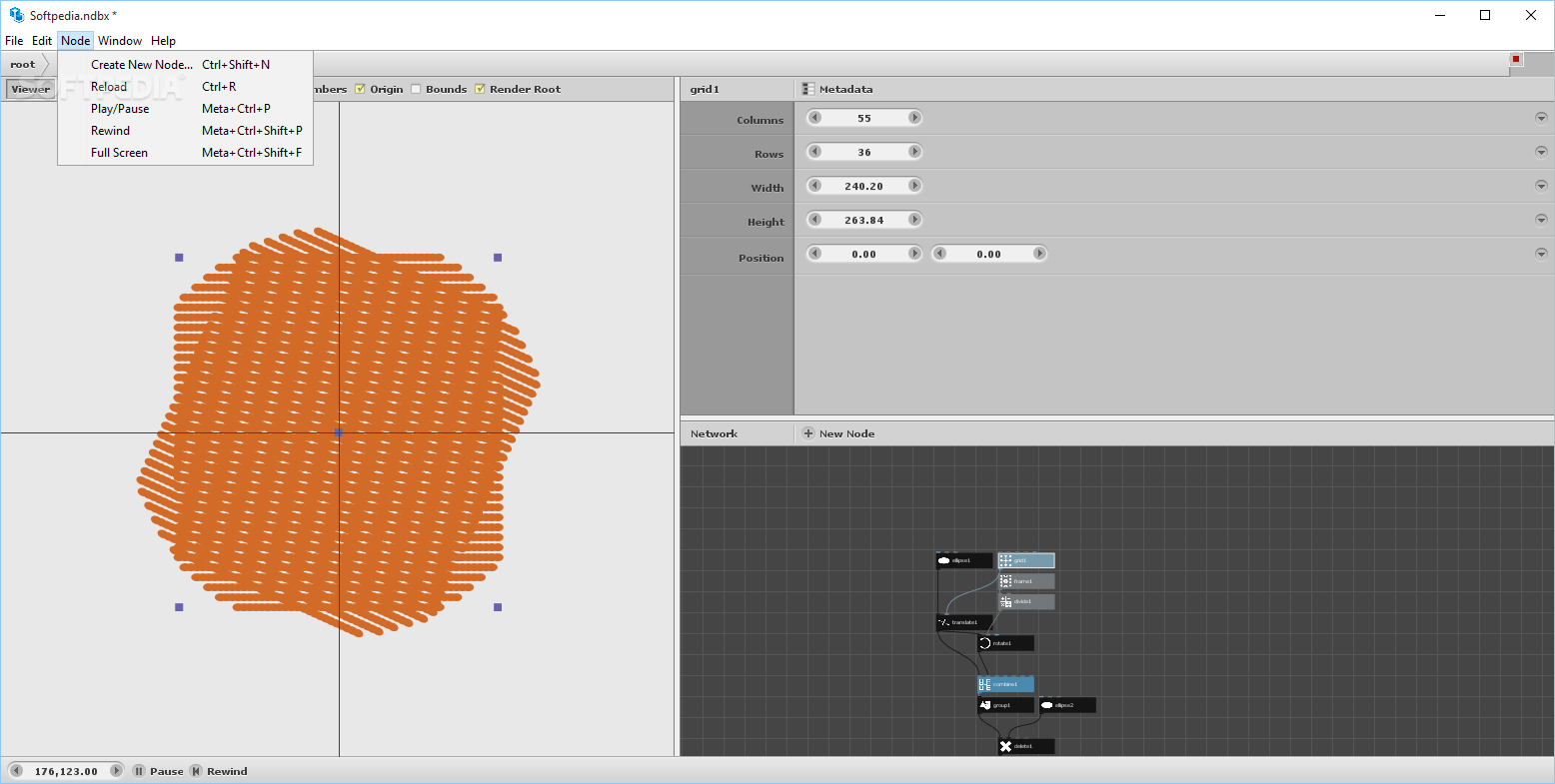Open the Width parameter options arrow
Screen dimensions: 1555x784
coord(1541,186)
